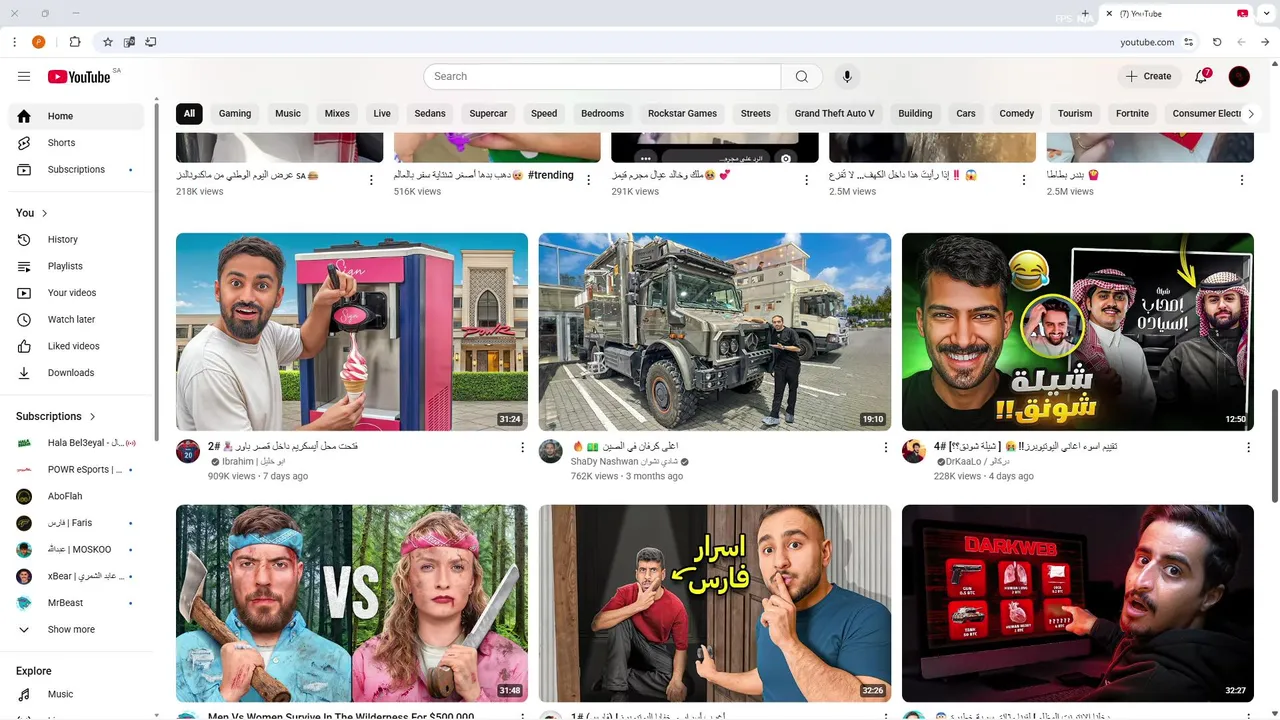Focus the Search input field

pos(602,76)
